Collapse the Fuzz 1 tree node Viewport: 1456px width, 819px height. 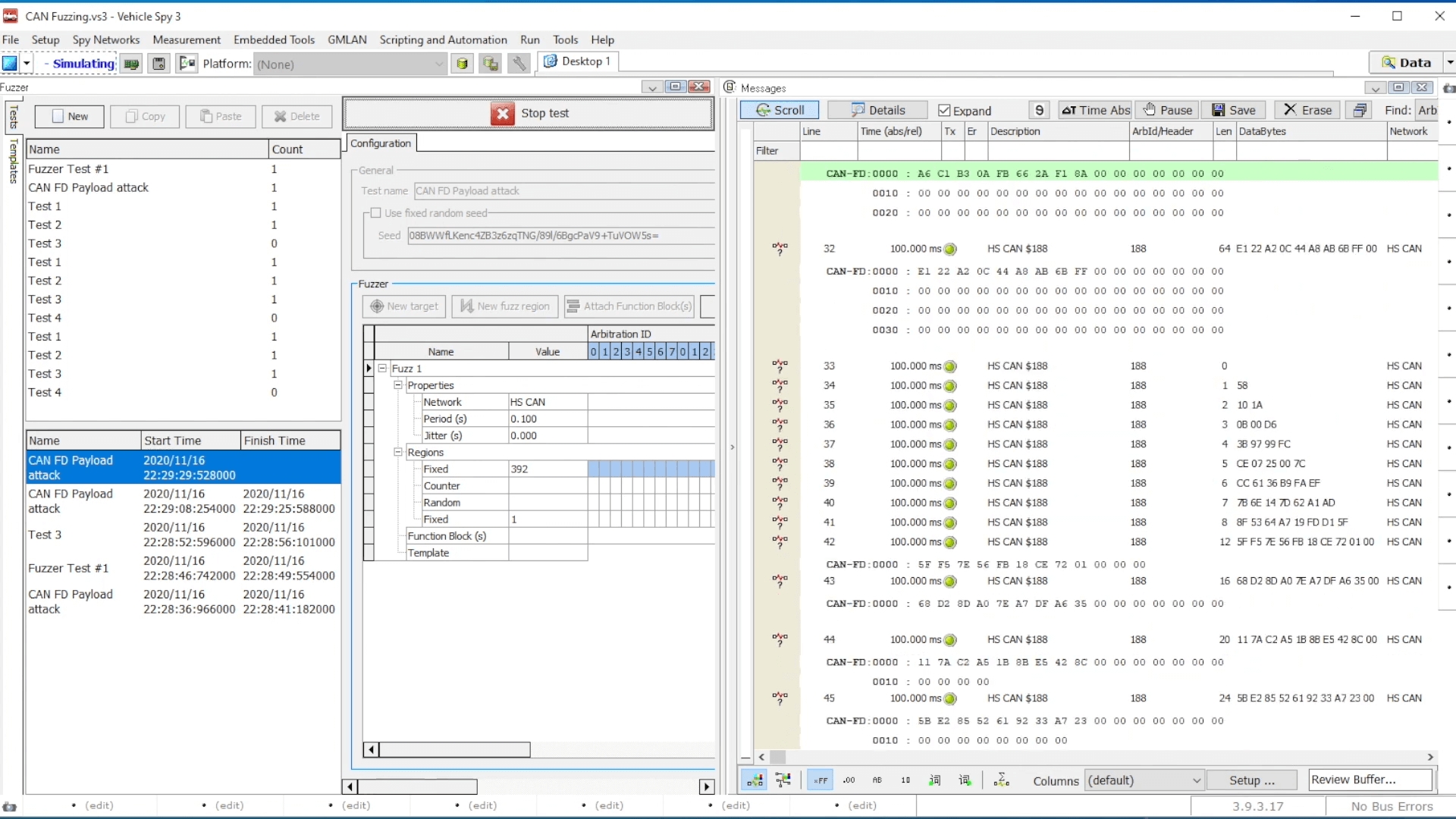tap(383, 369)
